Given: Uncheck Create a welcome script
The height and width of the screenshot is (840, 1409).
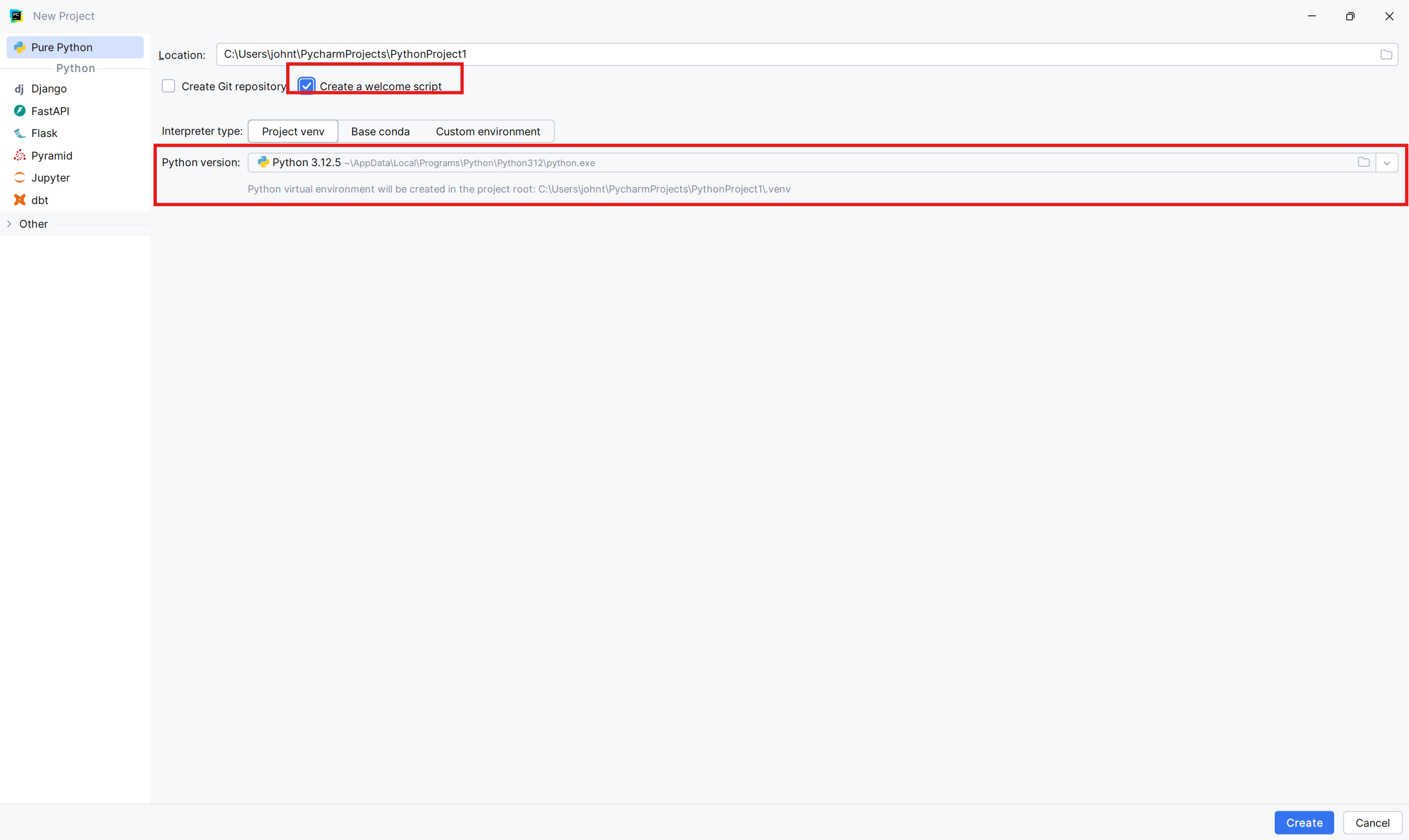Looking at the screenshot, I should point(307,86).
